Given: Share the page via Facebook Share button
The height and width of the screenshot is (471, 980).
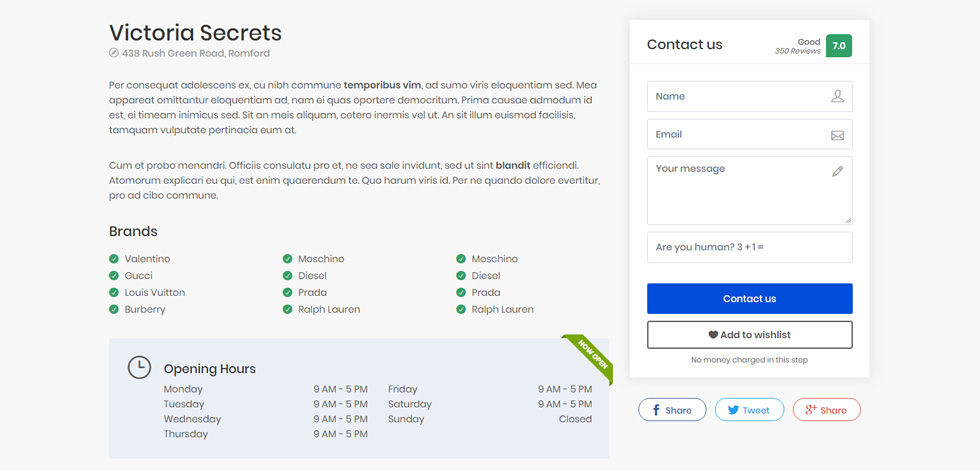Looking at the screenshot, I should tap(672, 410).
